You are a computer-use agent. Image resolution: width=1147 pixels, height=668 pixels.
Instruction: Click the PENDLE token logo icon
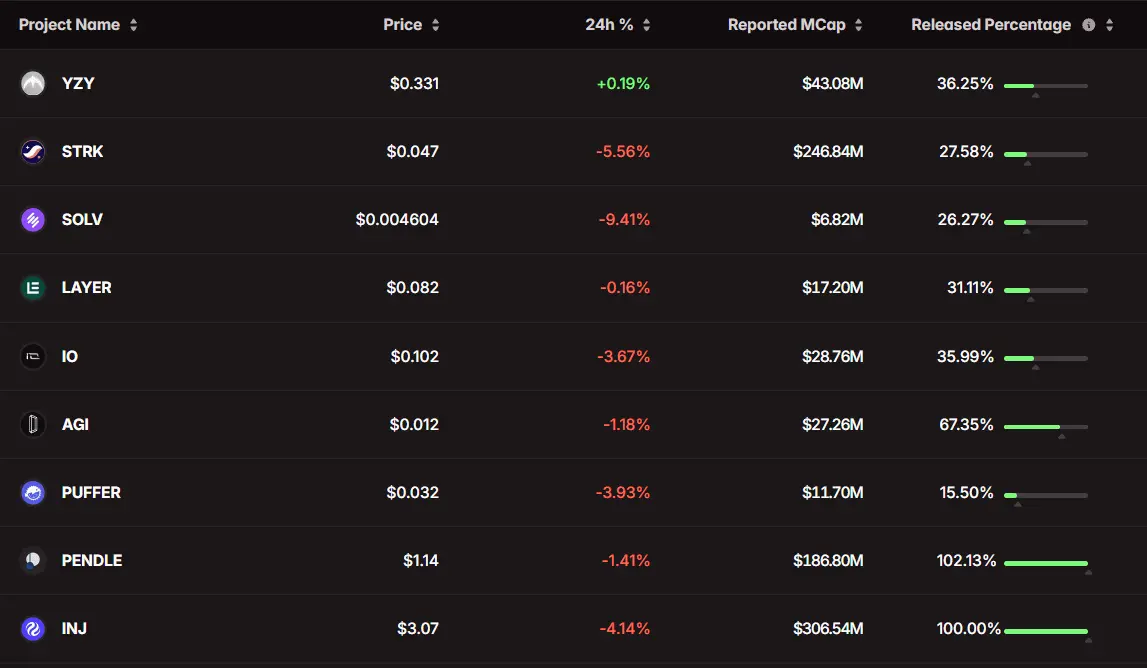coord(33,561)
